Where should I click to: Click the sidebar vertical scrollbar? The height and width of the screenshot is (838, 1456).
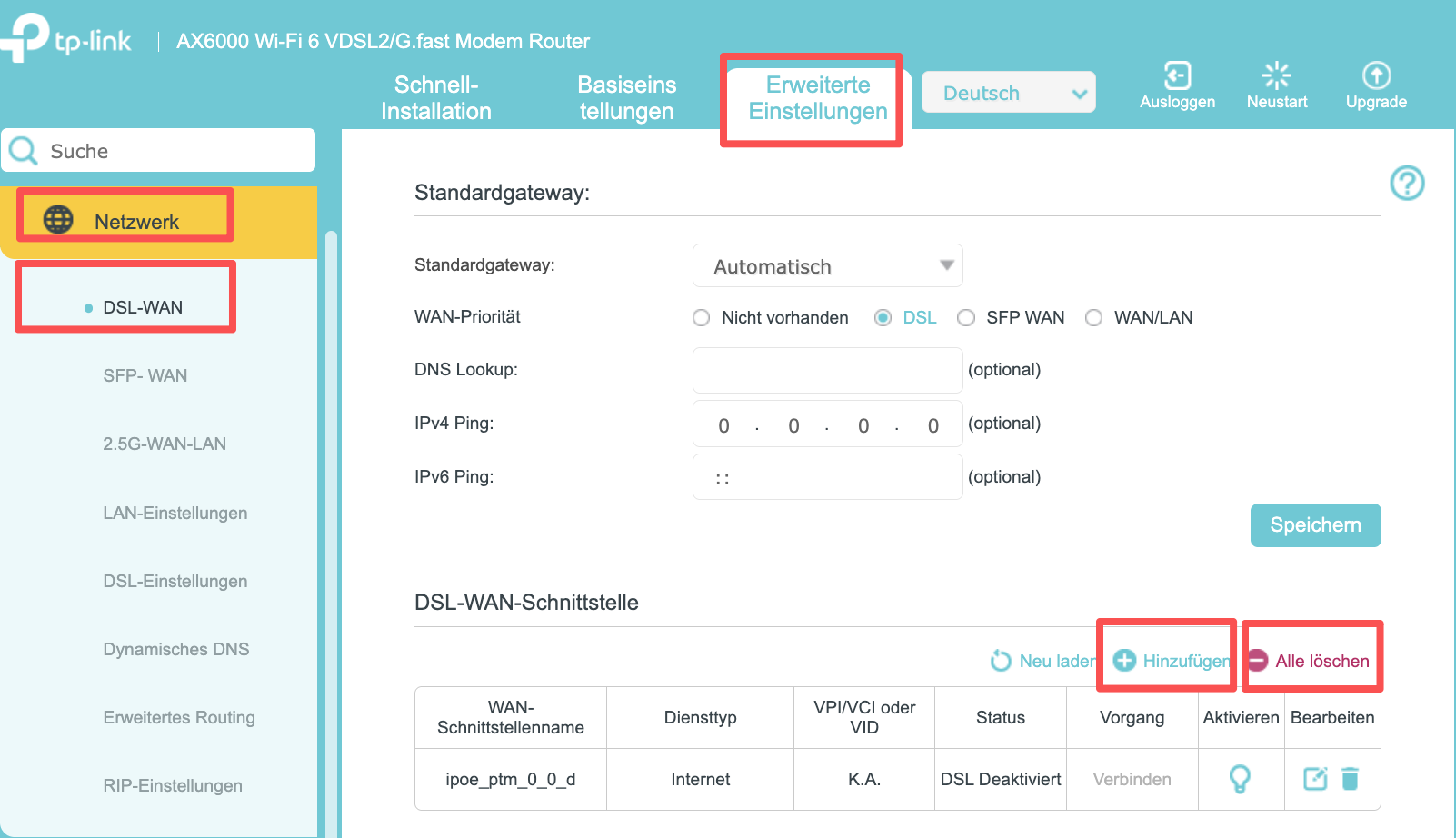pos(331,534)
